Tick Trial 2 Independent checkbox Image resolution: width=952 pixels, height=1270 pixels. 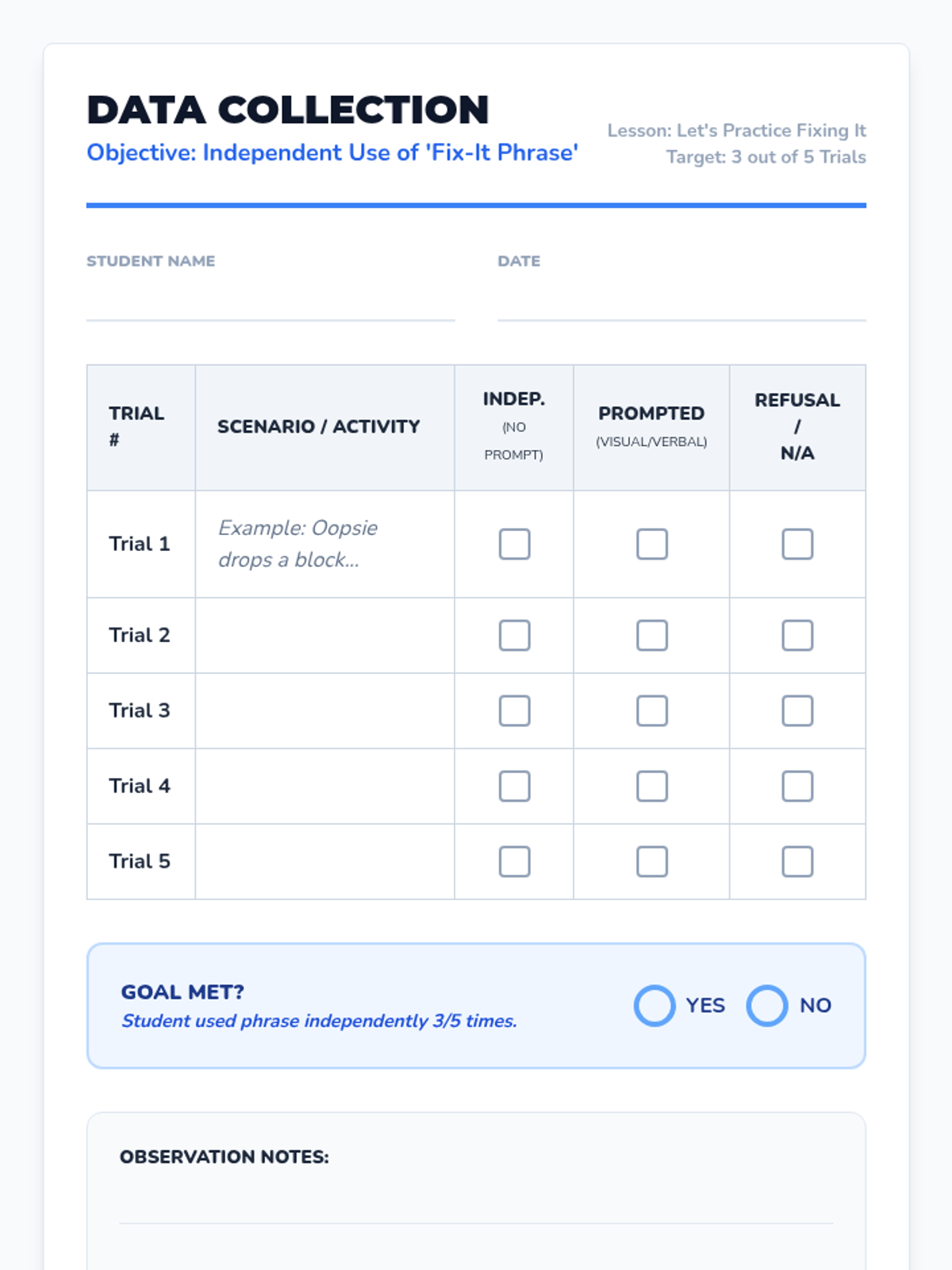514,636
